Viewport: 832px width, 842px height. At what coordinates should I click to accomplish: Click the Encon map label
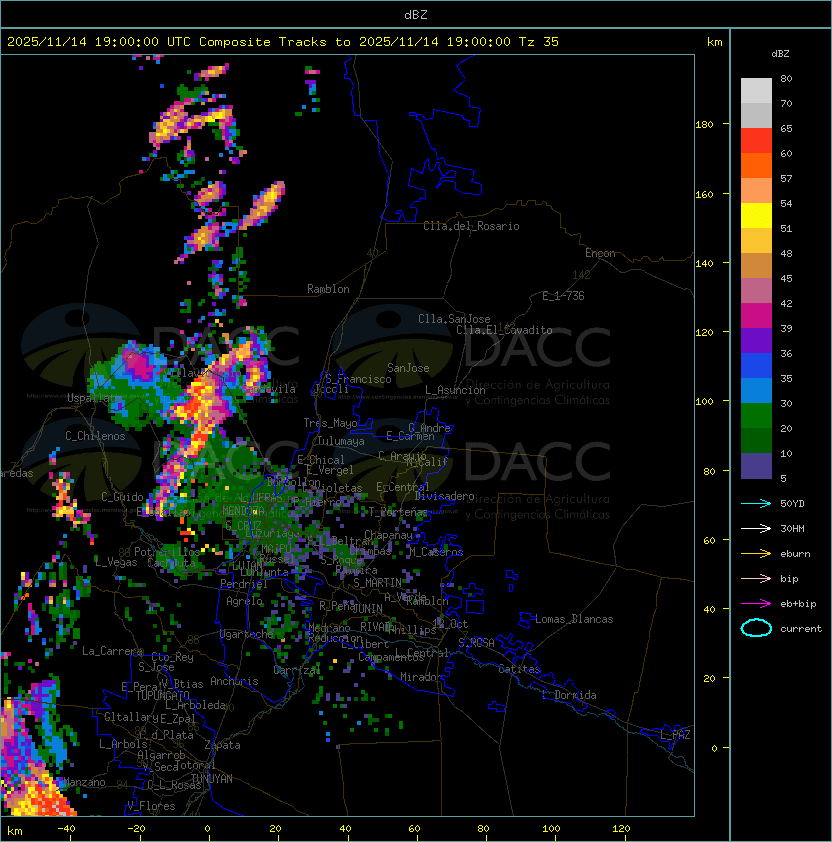tap(600, 253)
